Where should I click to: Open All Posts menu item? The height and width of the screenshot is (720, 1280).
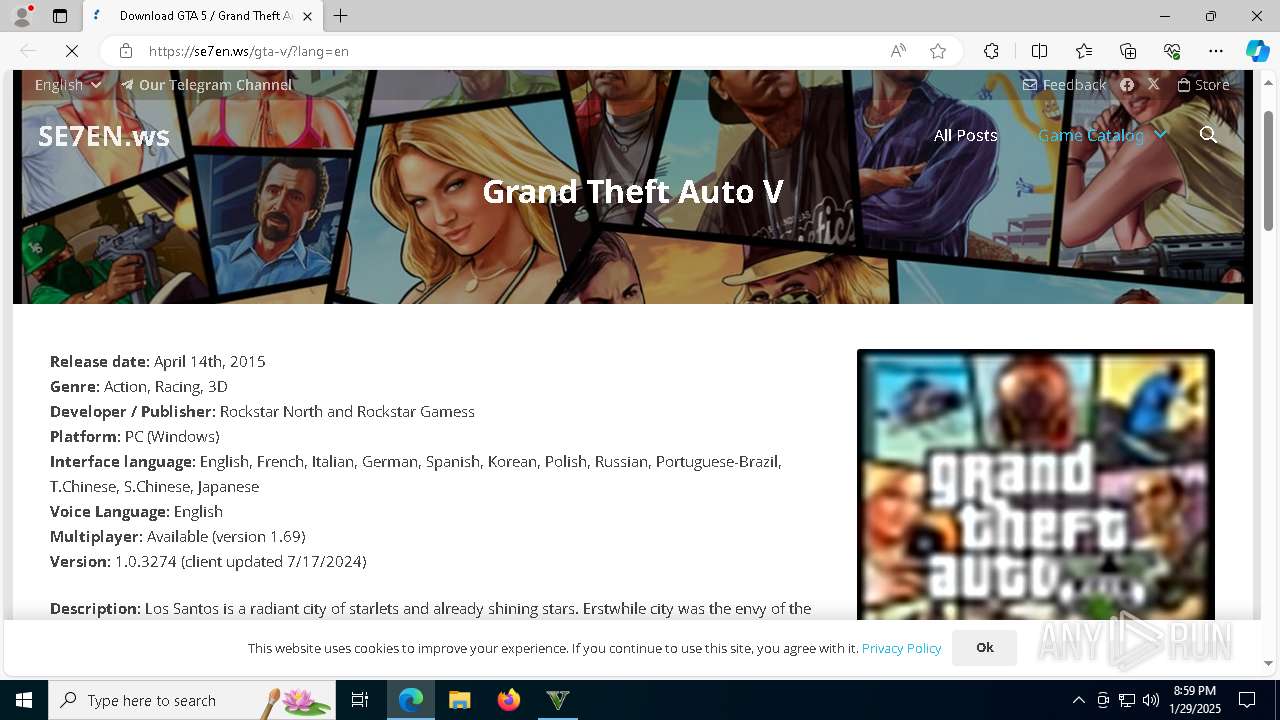965,135
